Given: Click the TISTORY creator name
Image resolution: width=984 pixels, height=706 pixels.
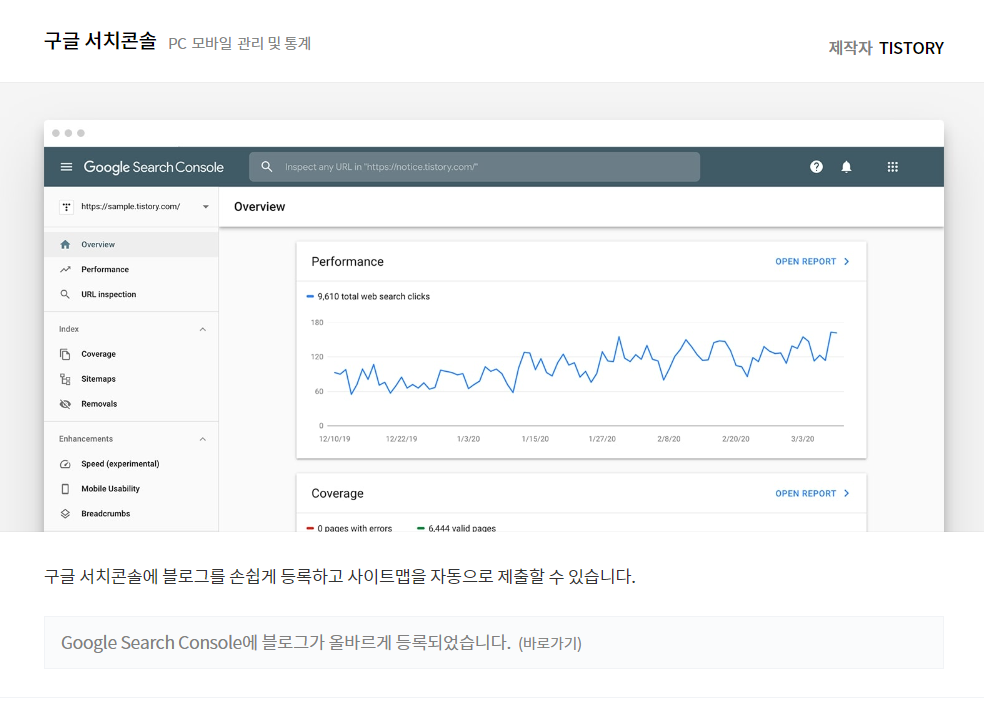Looking at the screenshot, I should point(911,48).
